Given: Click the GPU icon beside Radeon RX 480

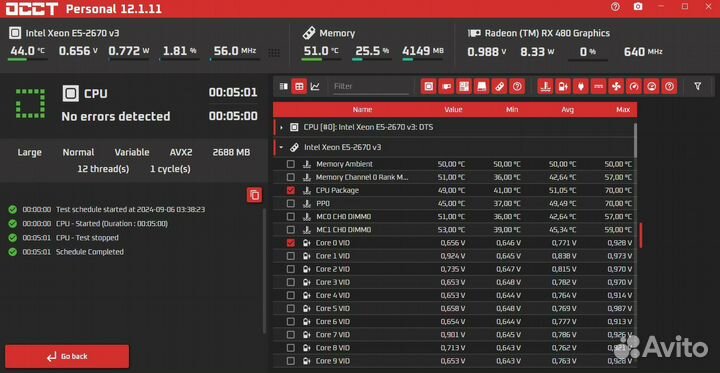Looking at the screenshot, I should 474,33.
